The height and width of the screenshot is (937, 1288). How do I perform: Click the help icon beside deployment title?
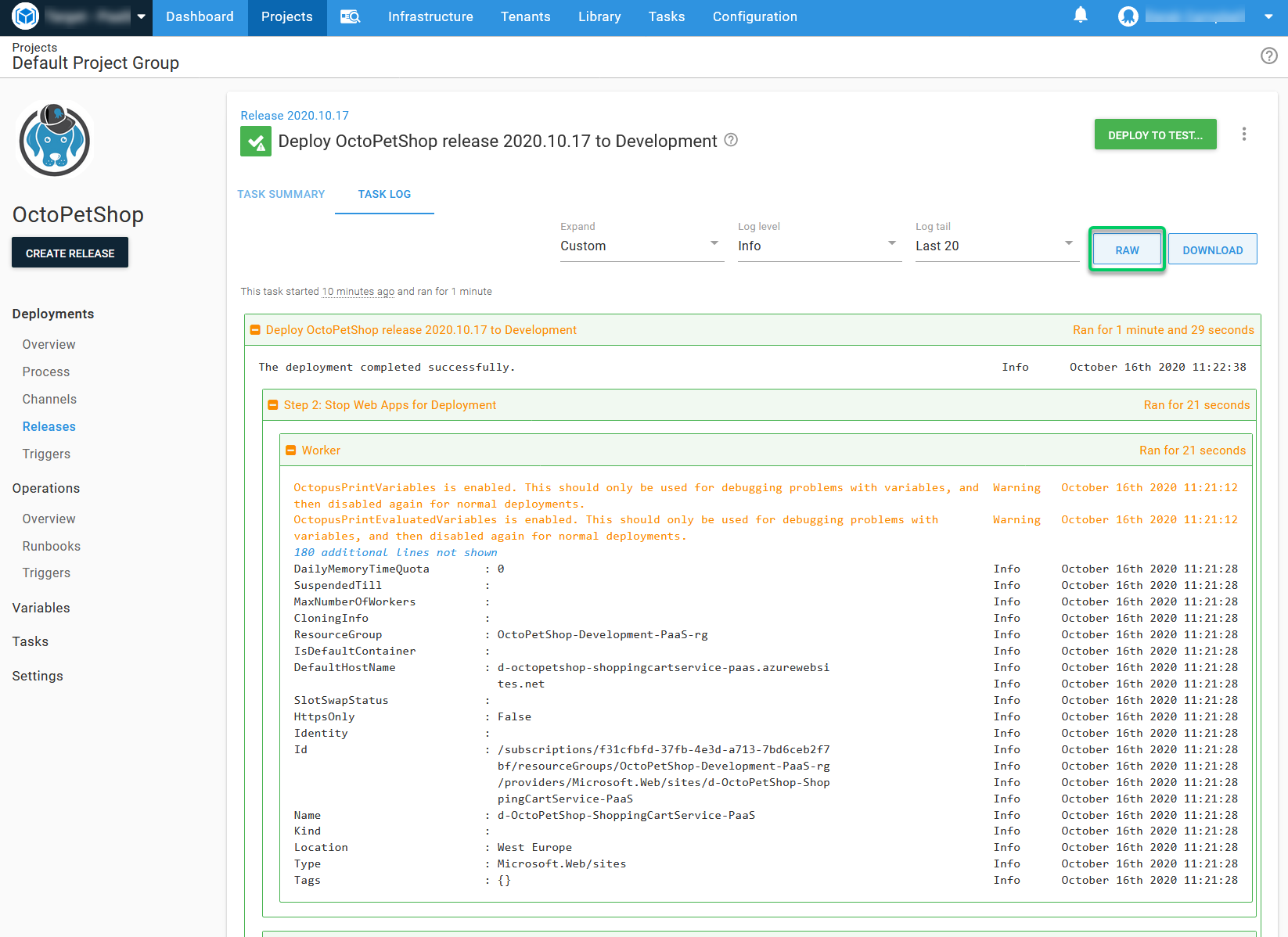pos(731,140)
